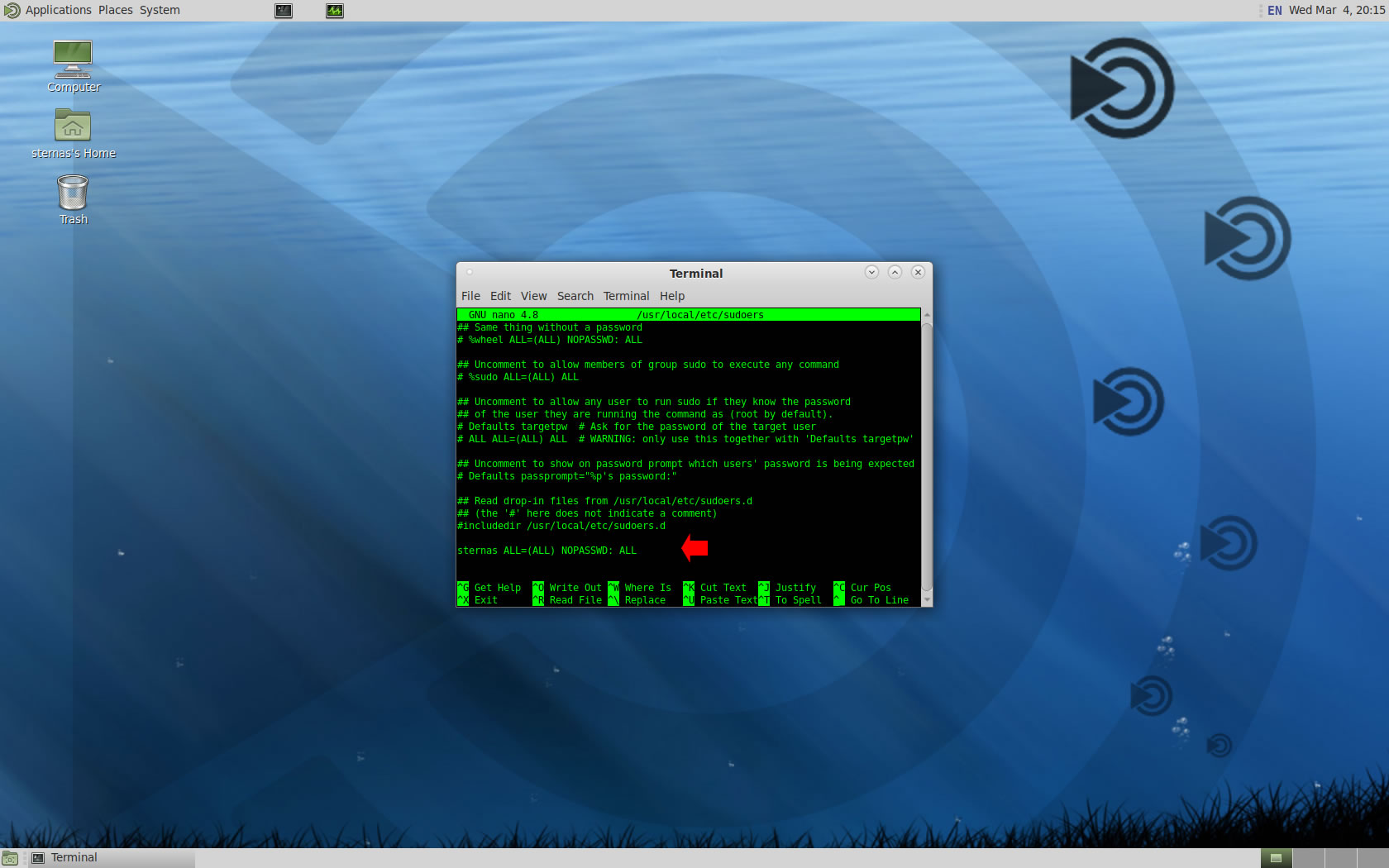This screenshot has width=1389, height=868.
Task: Click the '^W Where Is' nano shortcut
Action: [x=640, y=588]
